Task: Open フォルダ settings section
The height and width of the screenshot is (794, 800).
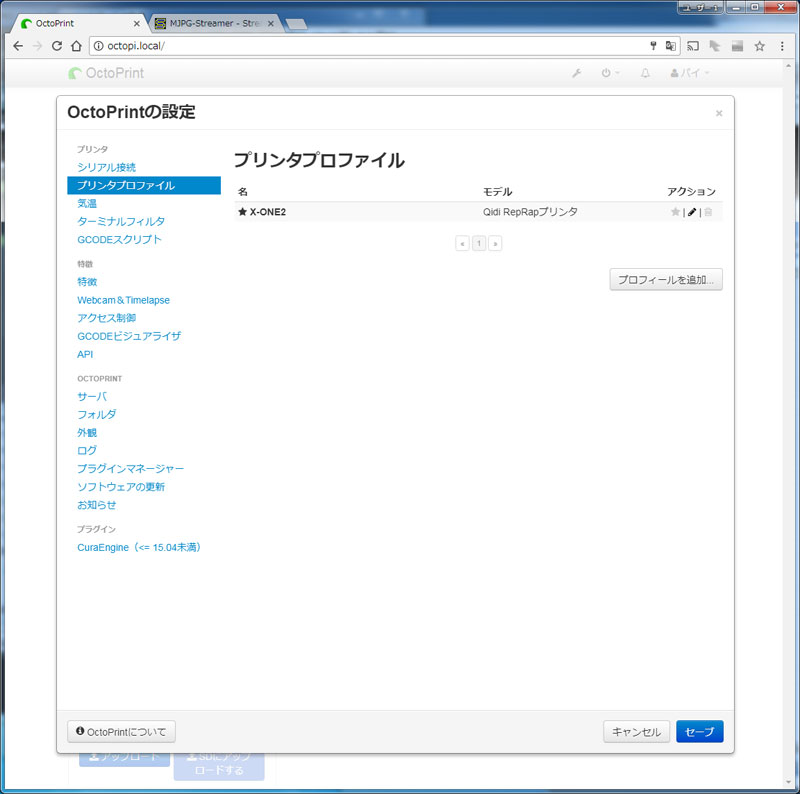Action: click(x=97, y=414)
